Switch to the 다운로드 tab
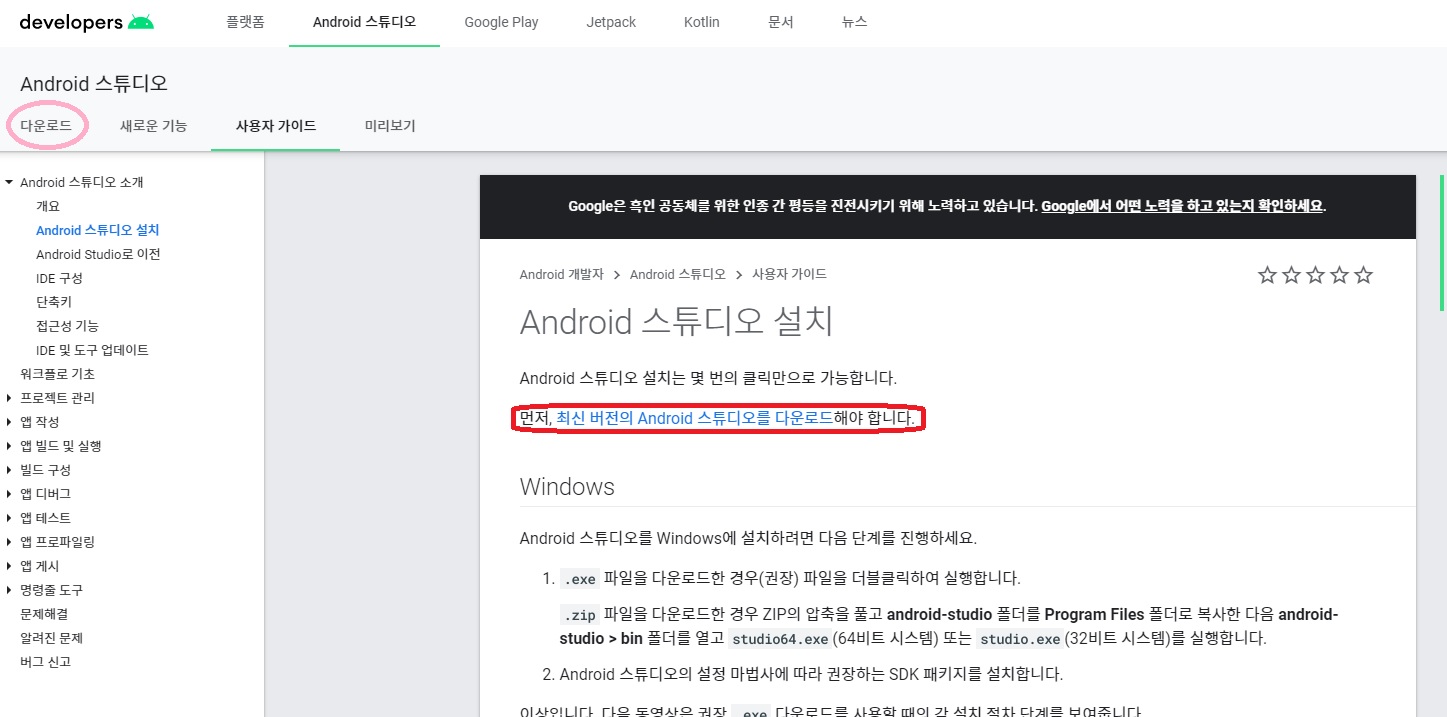The height and width of the screenshot is (717, 1447). (46, 126)
